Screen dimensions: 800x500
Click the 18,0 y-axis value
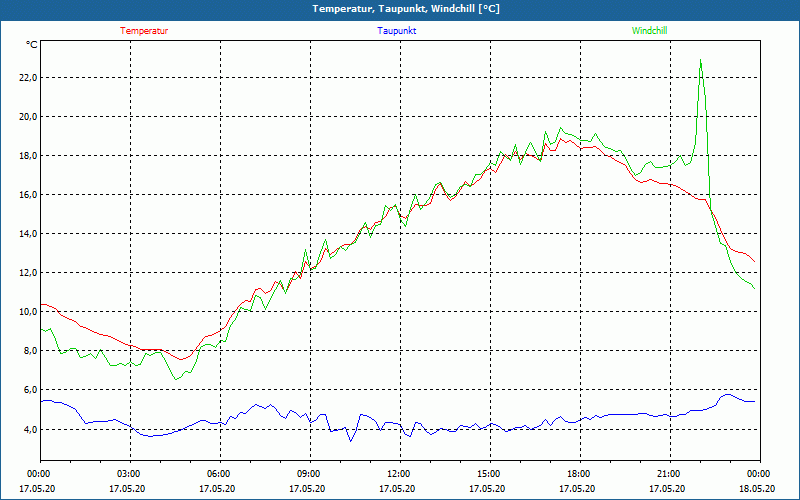click(28, 156)
